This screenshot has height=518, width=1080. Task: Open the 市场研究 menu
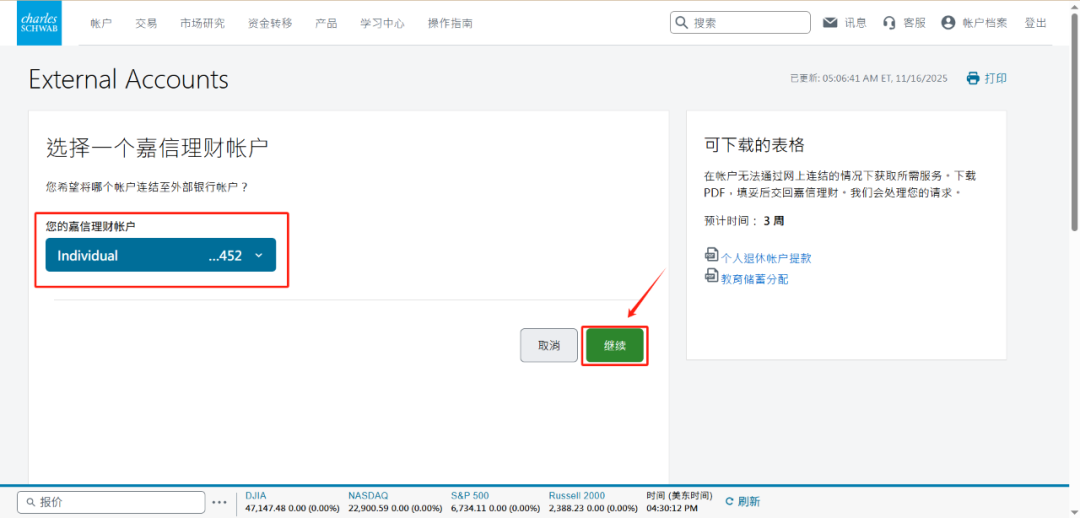(202, 23)
